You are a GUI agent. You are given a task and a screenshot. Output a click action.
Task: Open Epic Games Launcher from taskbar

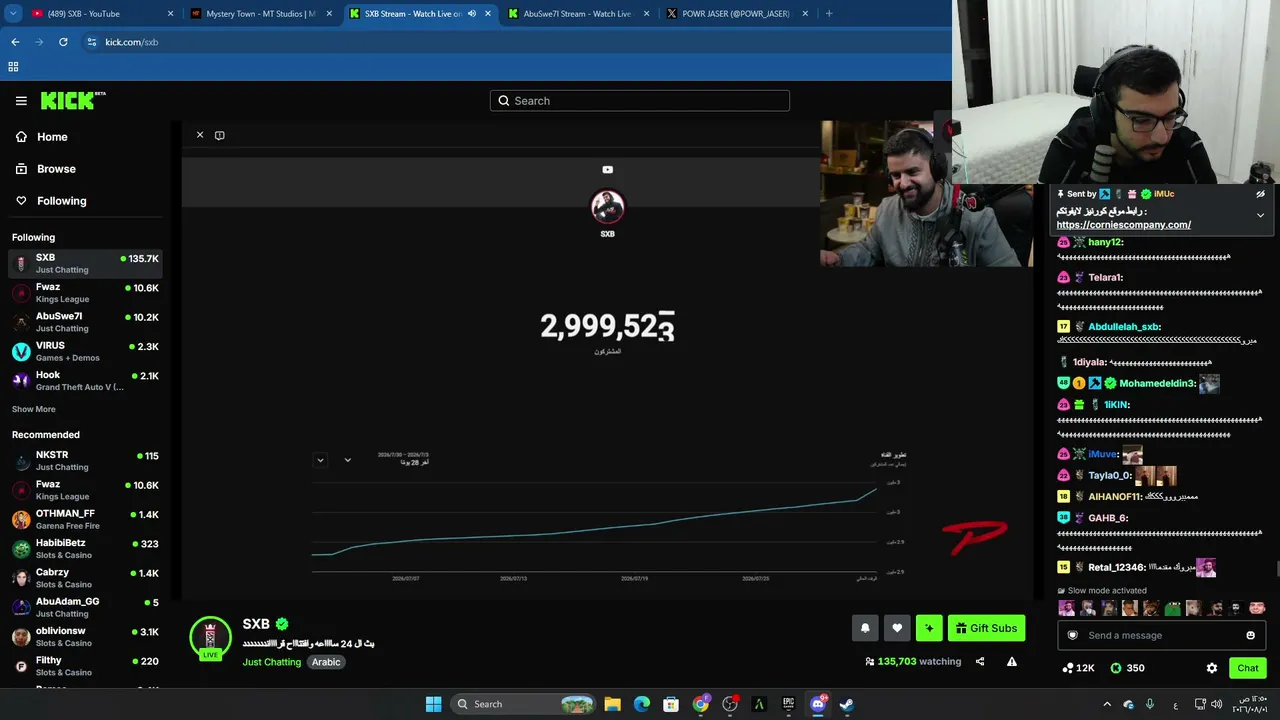coord(788,704)
